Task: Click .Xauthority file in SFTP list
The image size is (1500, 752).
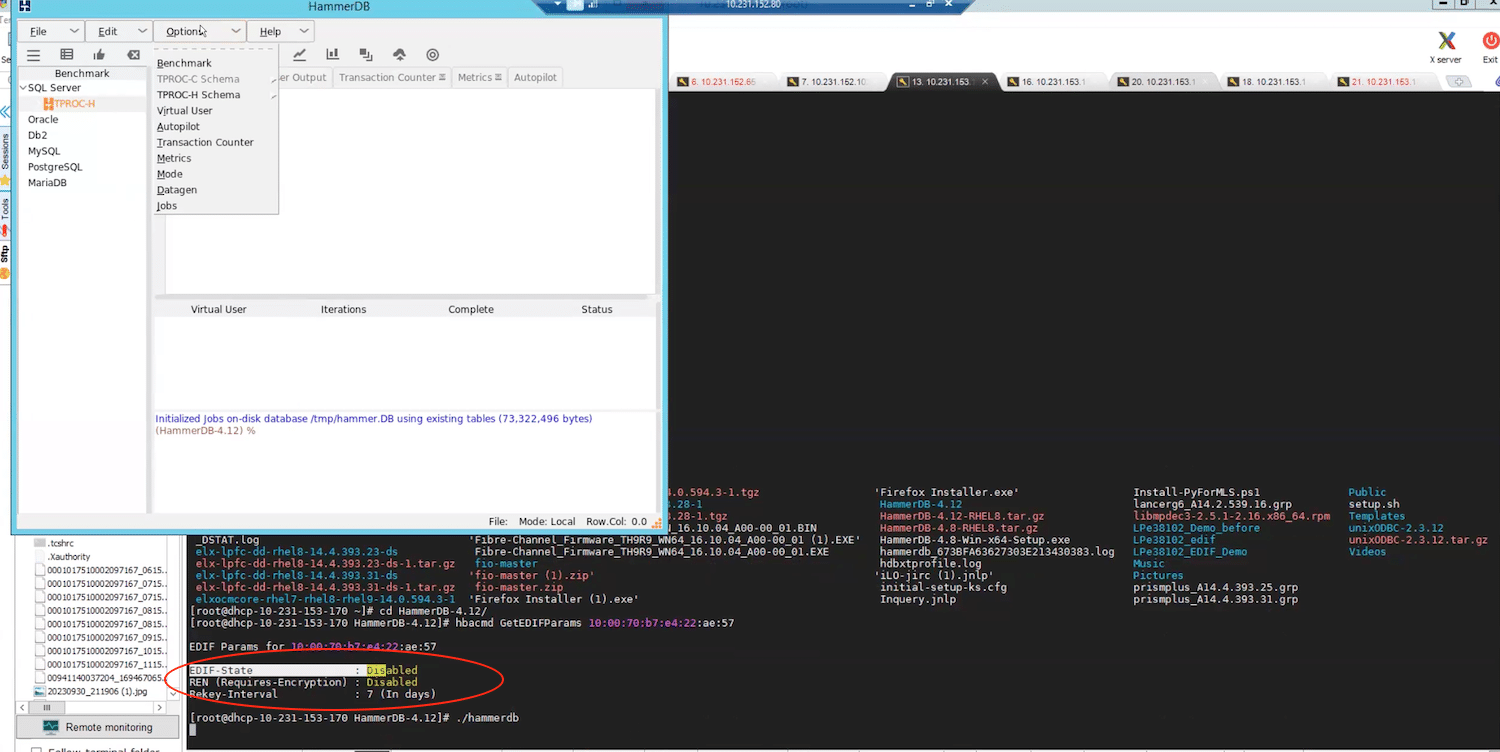Action: click(x=69, y=557)
